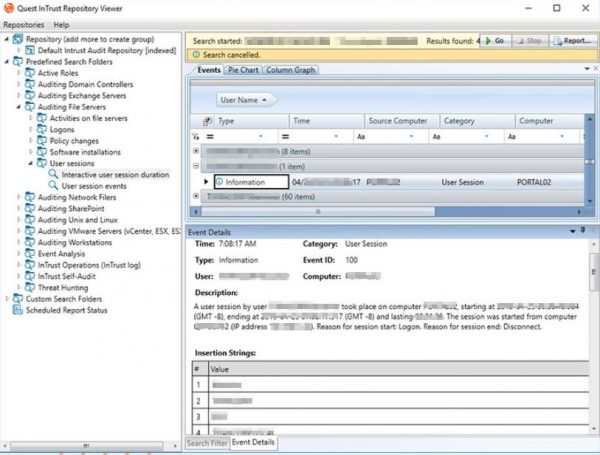Switch to the Pie Chart tab

coord(243,70)
